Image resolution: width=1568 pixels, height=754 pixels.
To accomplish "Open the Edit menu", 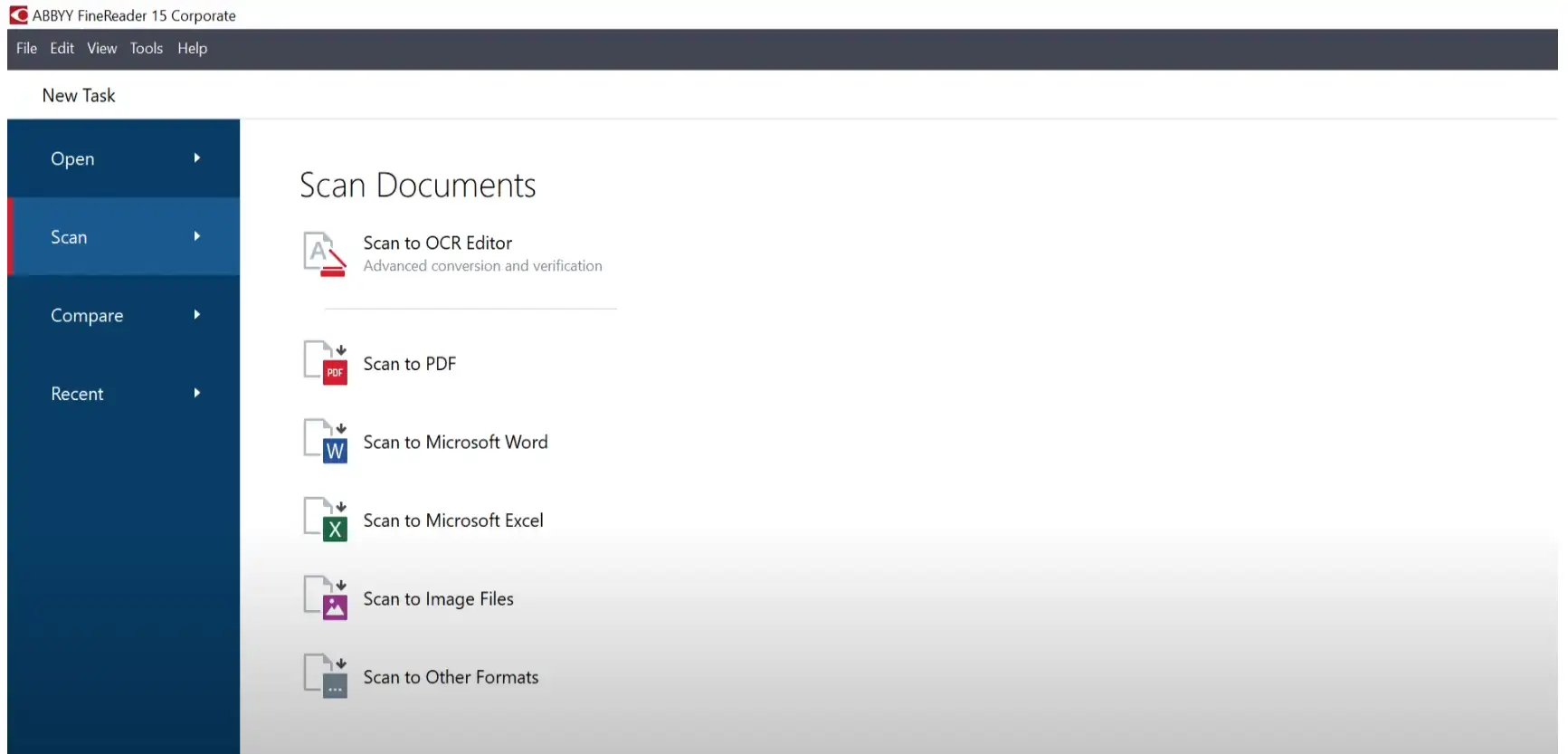I will (x=62, y=48).
